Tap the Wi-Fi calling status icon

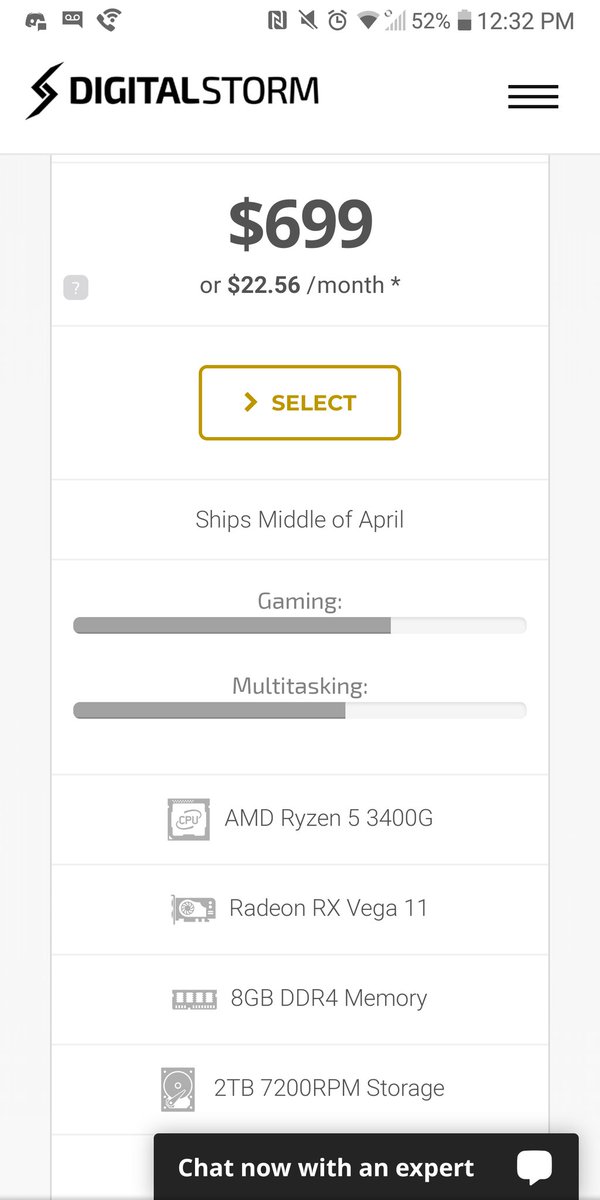(x=110, y=19)
